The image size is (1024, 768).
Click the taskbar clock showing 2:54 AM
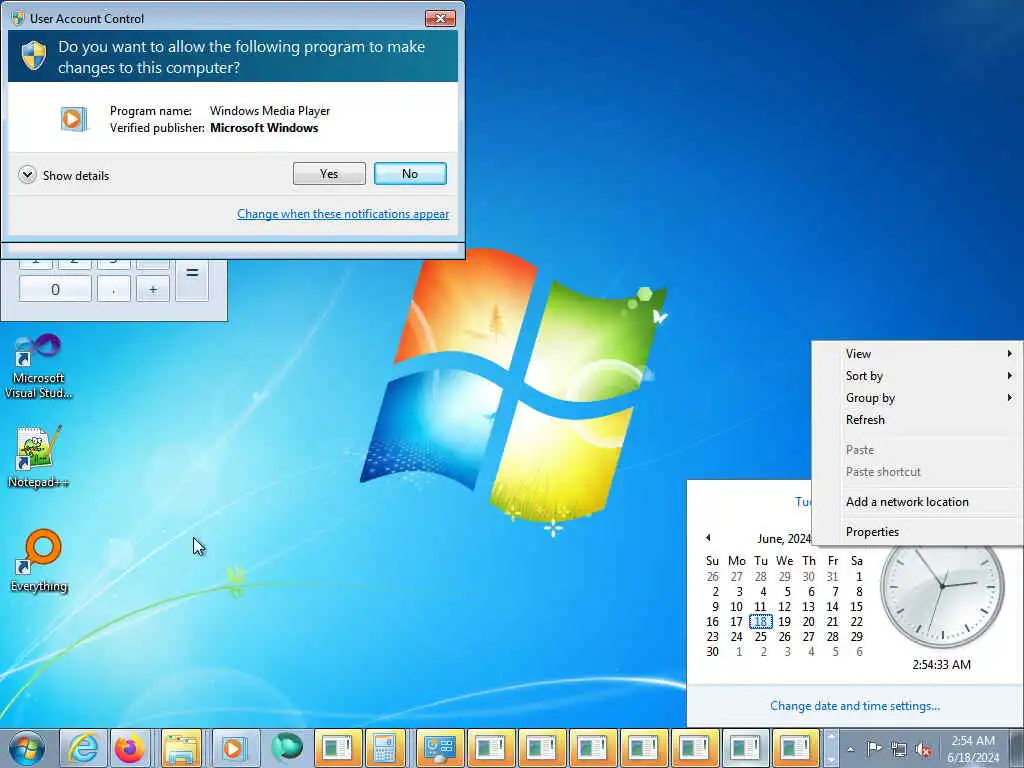[x=973, y=749]
